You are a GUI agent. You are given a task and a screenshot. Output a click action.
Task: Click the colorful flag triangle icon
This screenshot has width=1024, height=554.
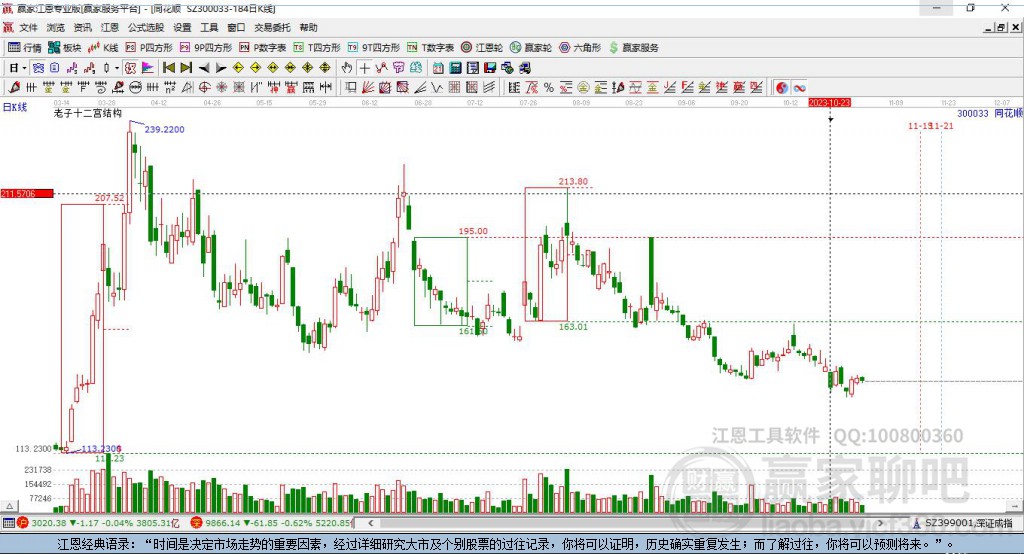pyautogui.click(x=148, y=67)
